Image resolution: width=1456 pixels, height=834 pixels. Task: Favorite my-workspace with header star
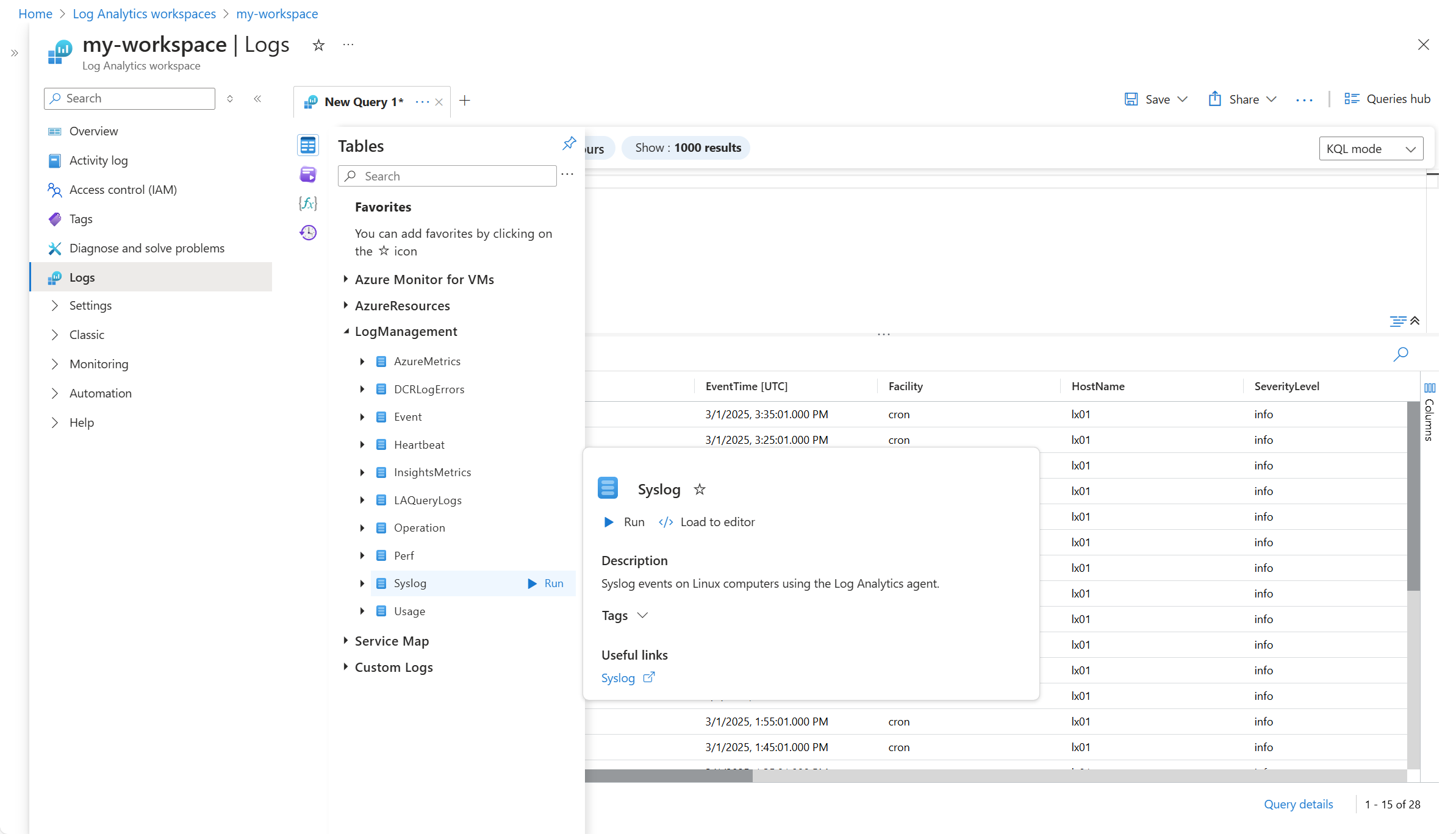pyautogui.click(x=318, y=45)
